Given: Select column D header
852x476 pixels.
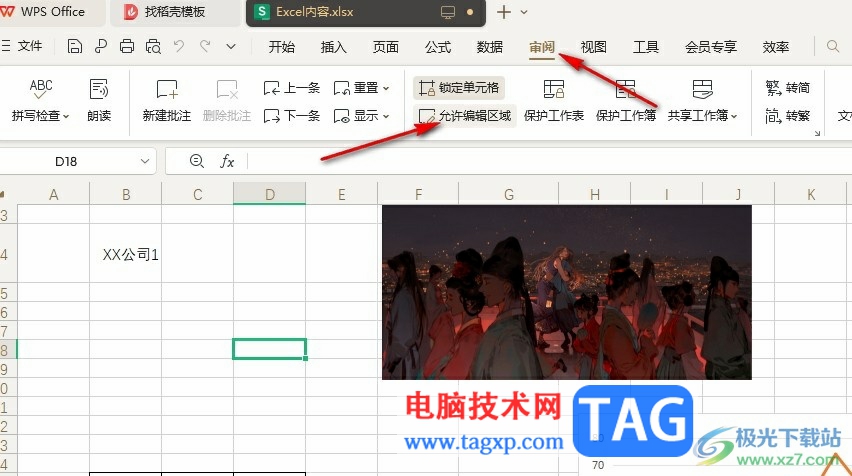Looking at the screenshot, I should click(270, 195).
